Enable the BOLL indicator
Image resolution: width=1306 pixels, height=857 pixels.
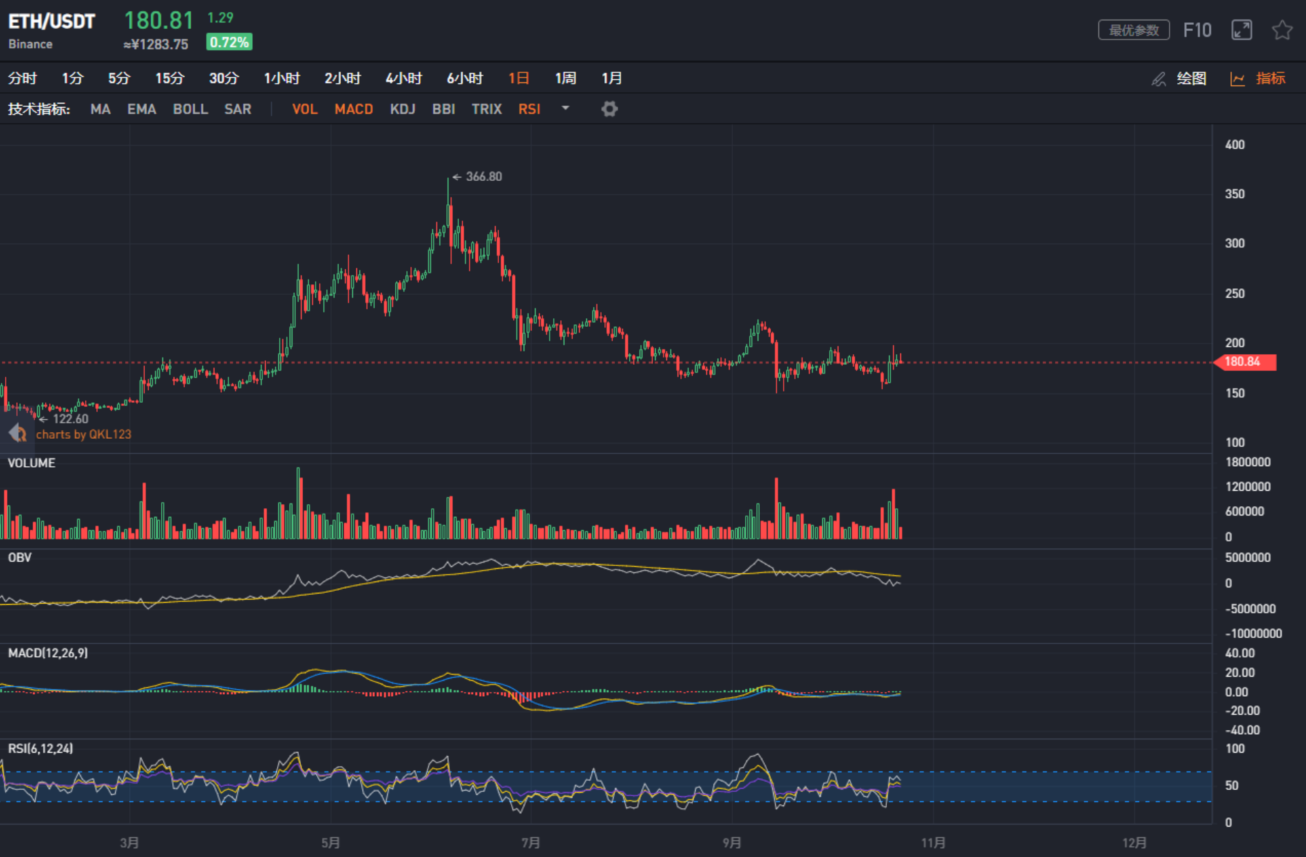coord(190,109)
